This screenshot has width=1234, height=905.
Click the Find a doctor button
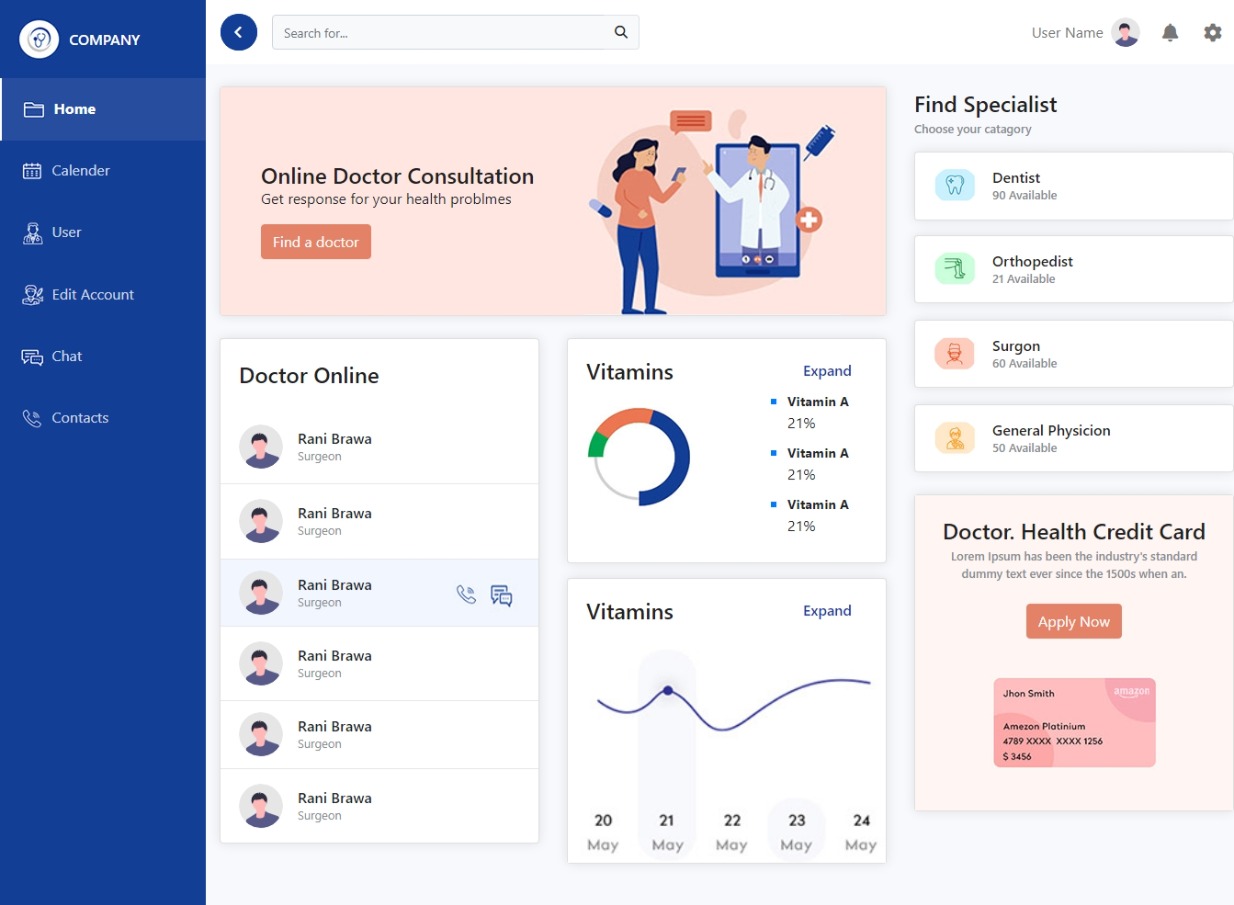pyautogui.click(x=316, y=242)
